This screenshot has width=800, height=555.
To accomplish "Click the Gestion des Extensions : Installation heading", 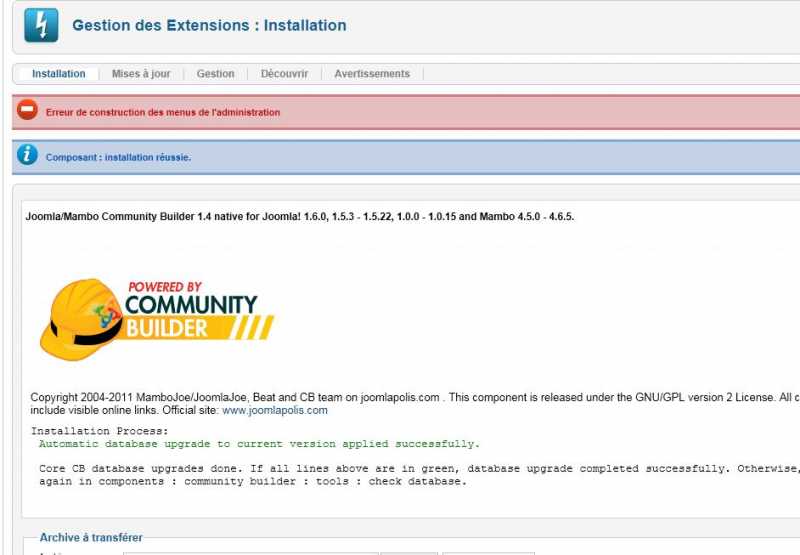I will [209, 26].
